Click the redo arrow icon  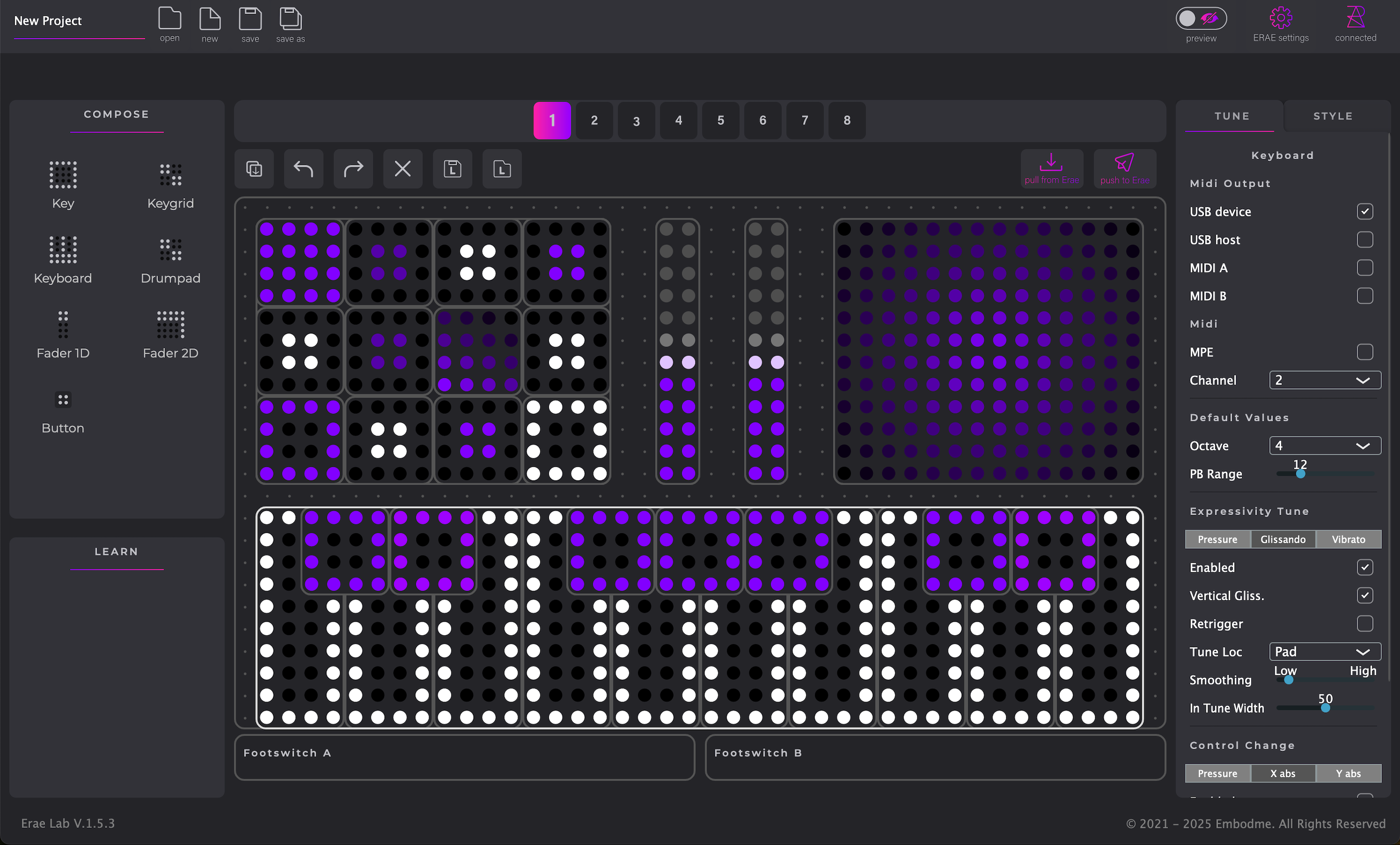coord(353,169)
